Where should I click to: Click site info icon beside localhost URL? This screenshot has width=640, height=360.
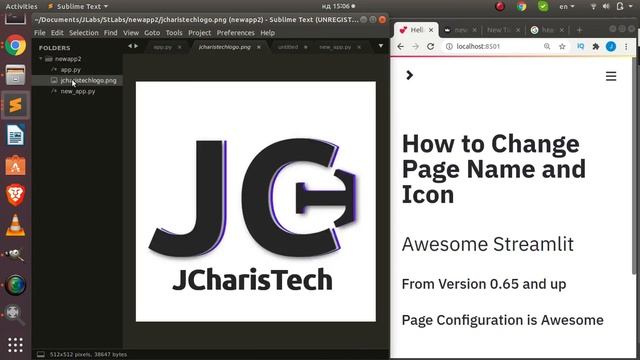point(449,47)
